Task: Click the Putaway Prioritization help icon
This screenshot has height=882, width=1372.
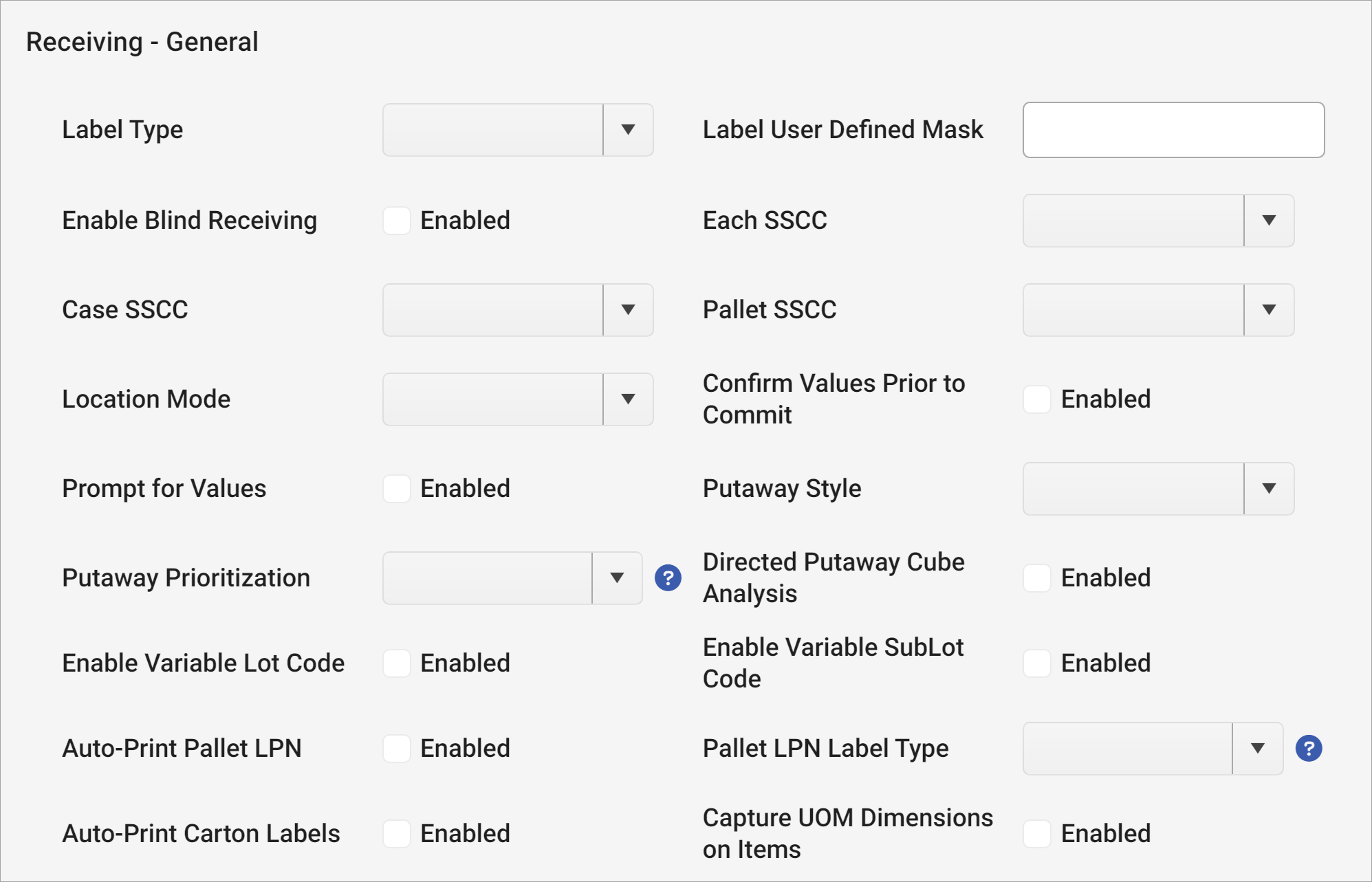Action: tap(668, 578)
